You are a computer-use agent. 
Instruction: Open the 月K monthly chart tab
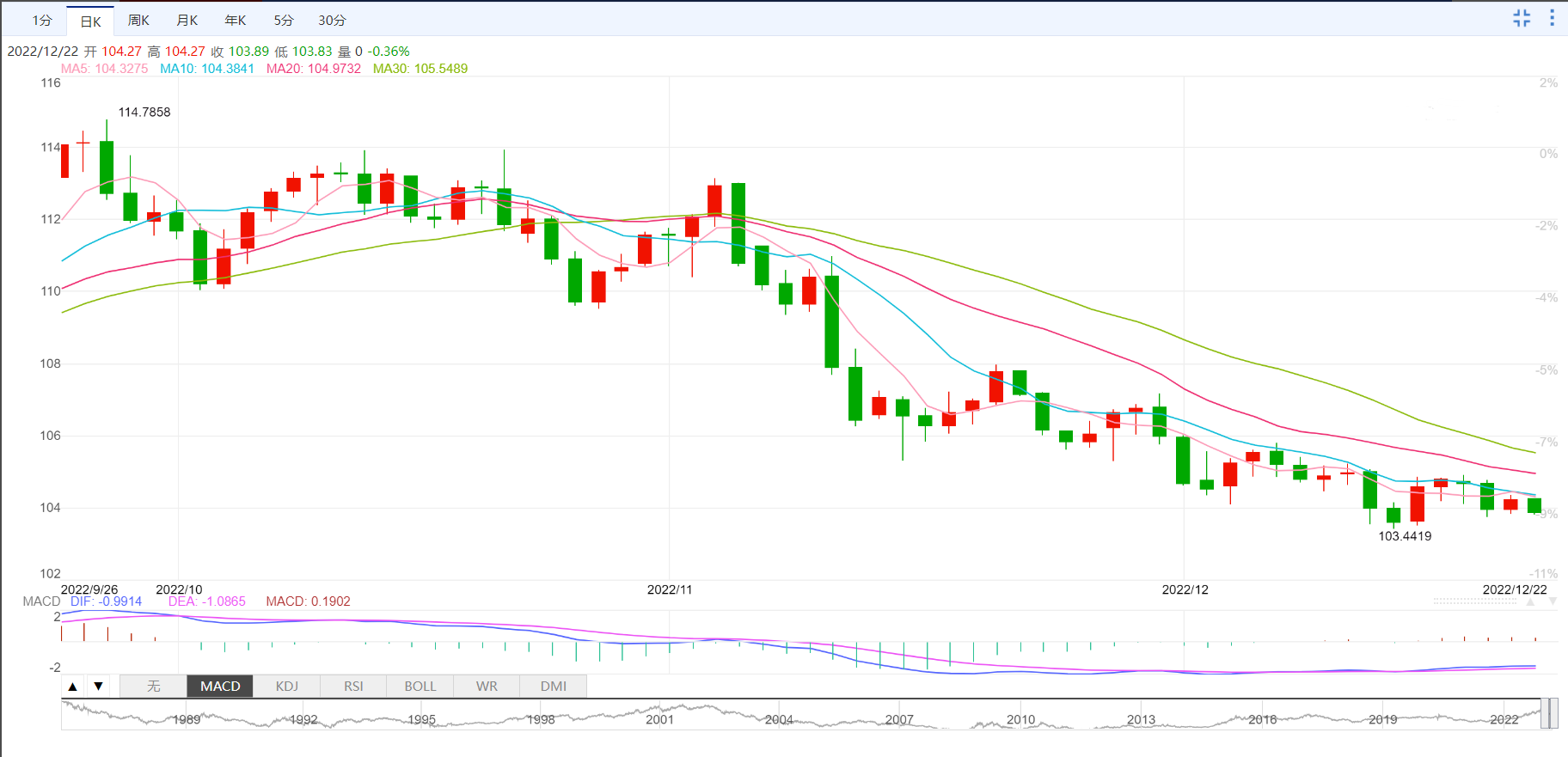tap(187, 20)
